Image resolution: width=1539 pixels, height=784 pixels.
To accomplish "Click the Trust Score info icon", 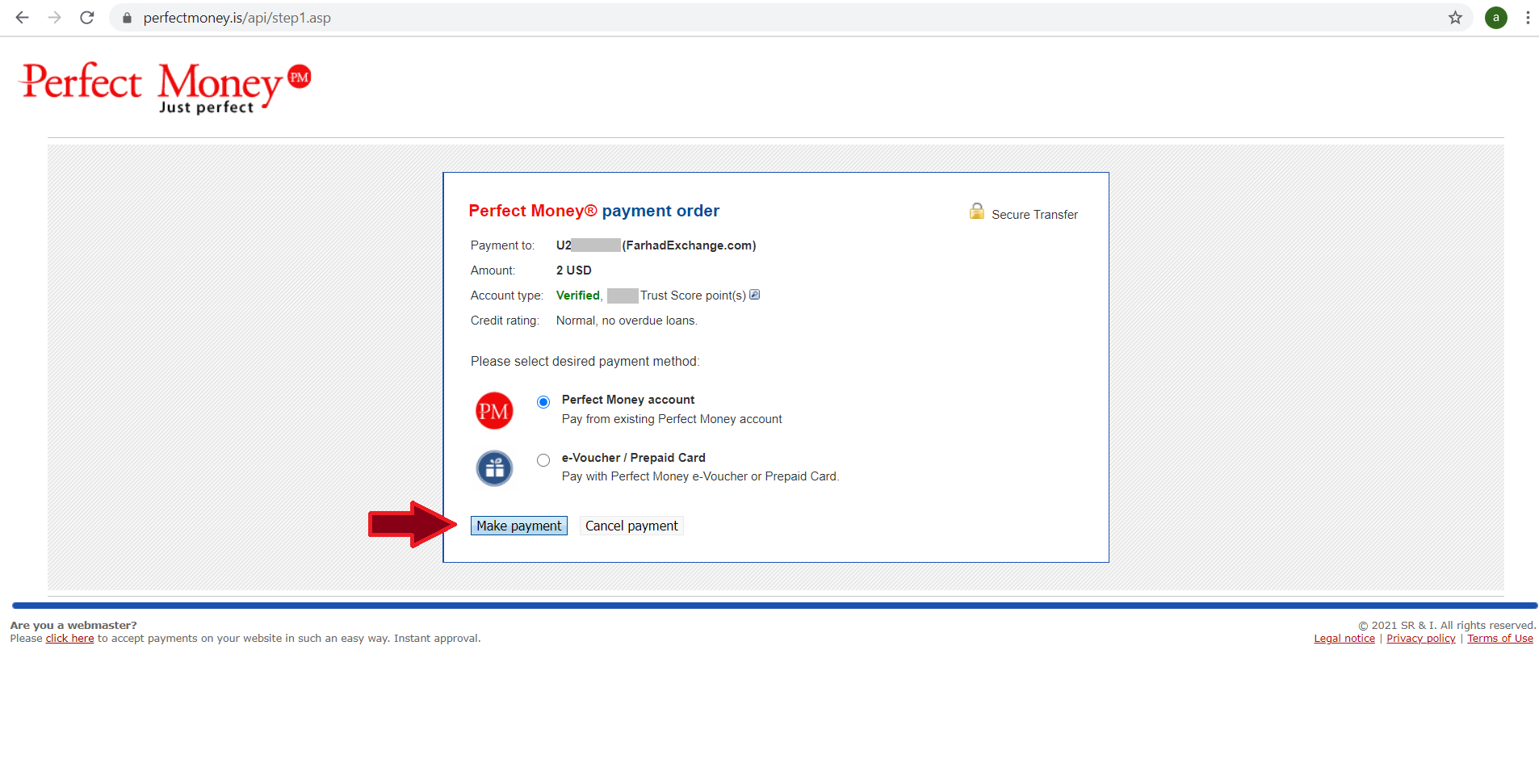I will point(754,295).
